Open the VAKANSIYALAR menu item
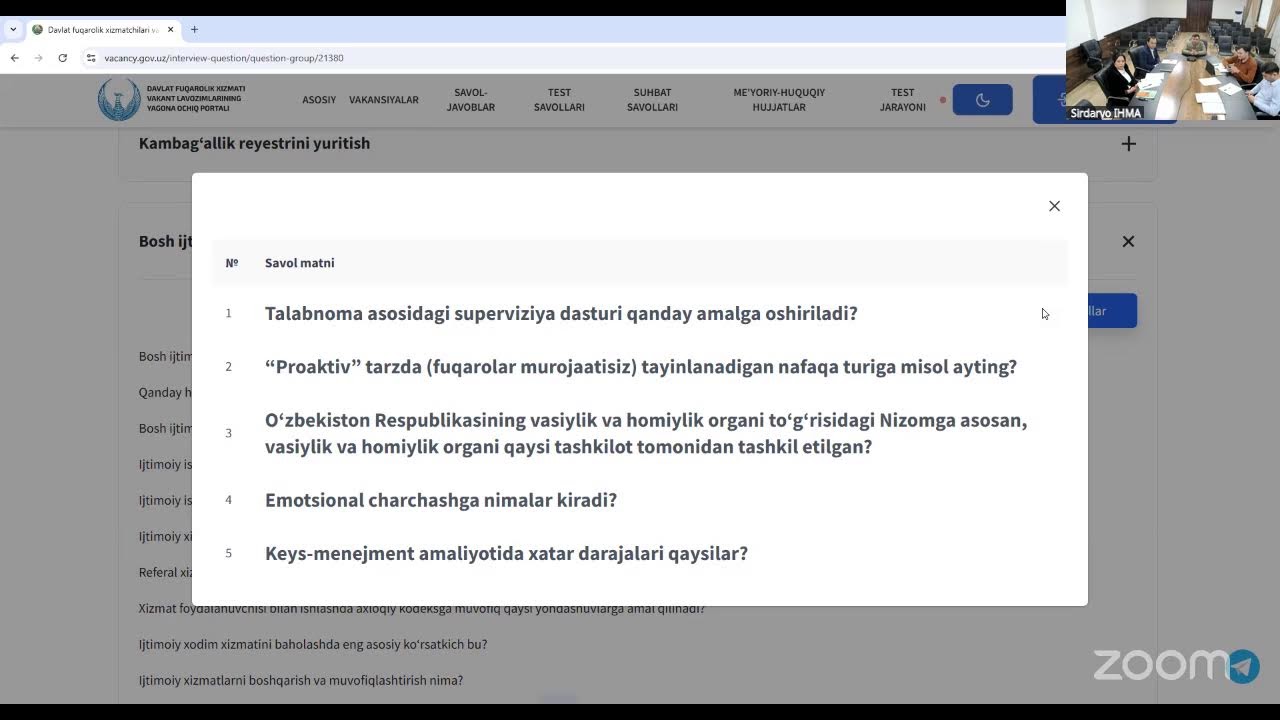Image resolution: width=1280 pixels, height=720 pixels. coord(384,100)
